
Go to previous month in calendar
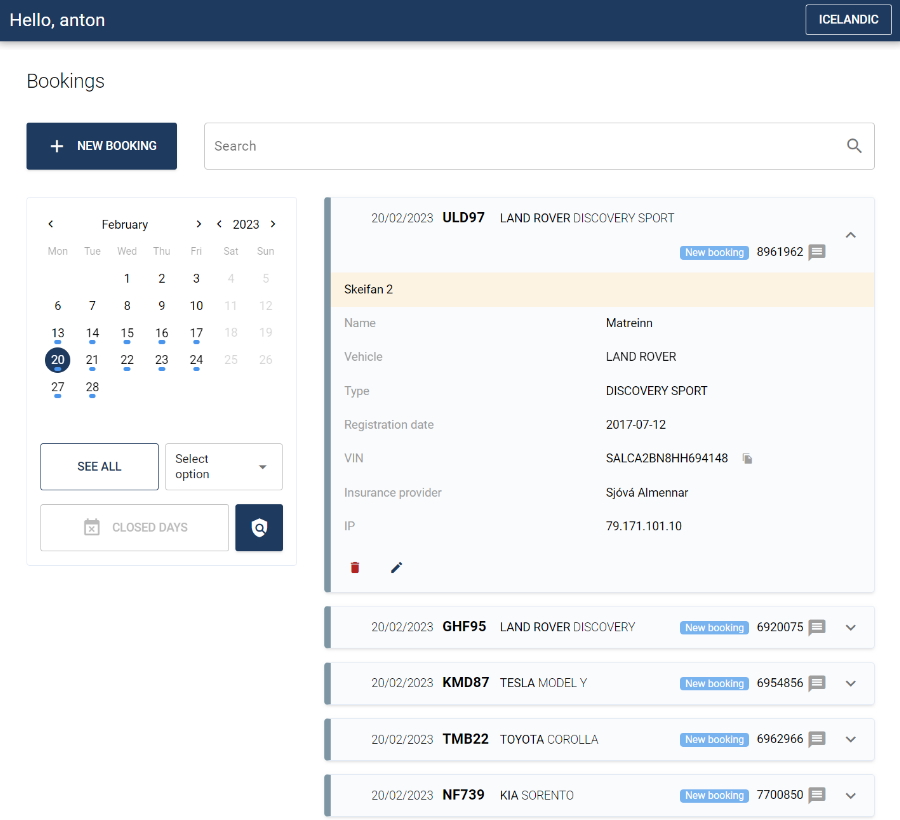point(51,224)
